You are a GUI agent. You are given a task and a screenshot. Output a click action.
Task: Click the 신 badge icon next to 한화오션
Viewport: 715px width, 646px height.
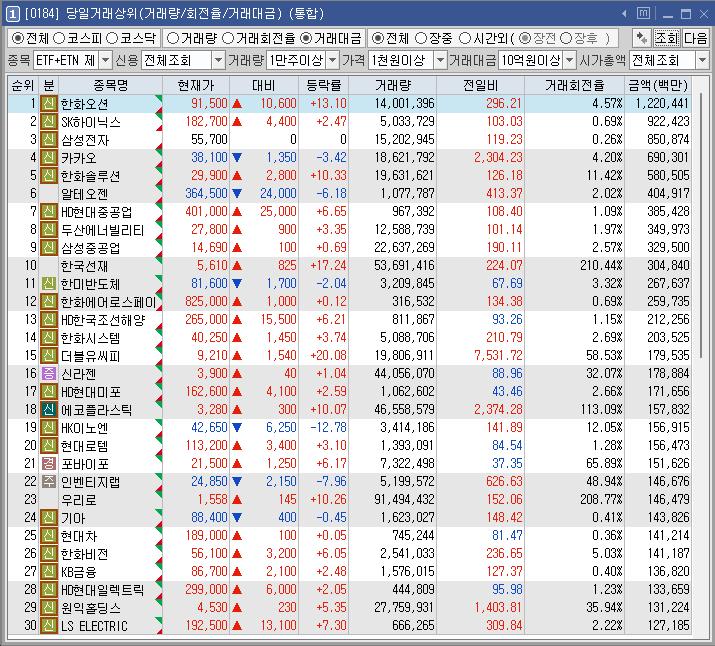(x=48, y=103)
